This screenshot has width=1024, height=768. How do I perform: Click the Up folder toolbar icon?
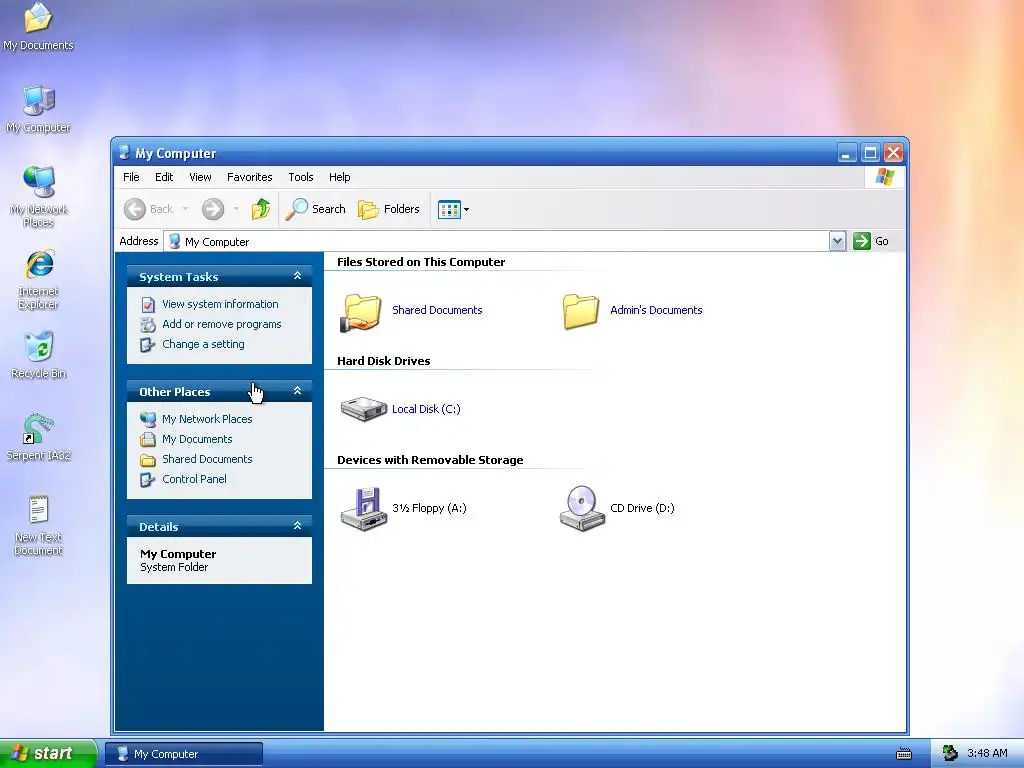pos(261,209)
